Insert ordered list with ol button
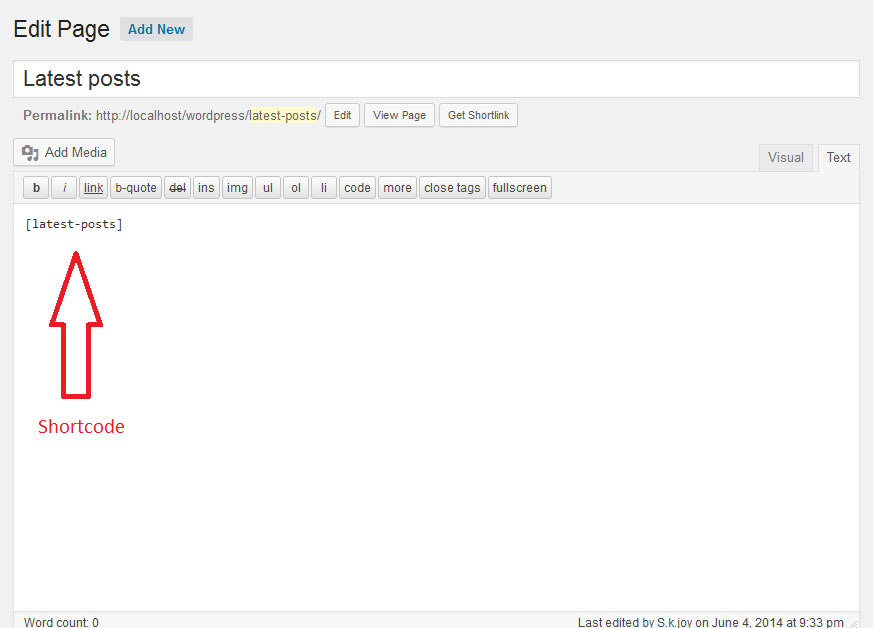 (x=296, y=188)
